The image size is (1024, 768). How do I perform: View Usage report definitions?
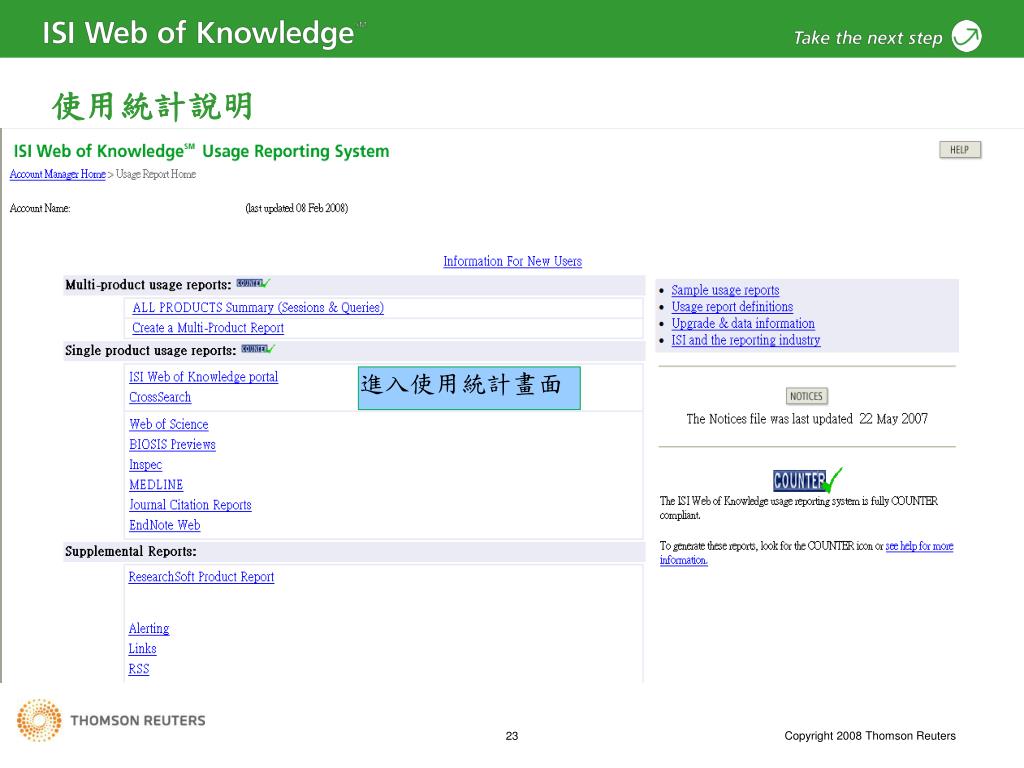pyautogui.click(x=732, y=307)
